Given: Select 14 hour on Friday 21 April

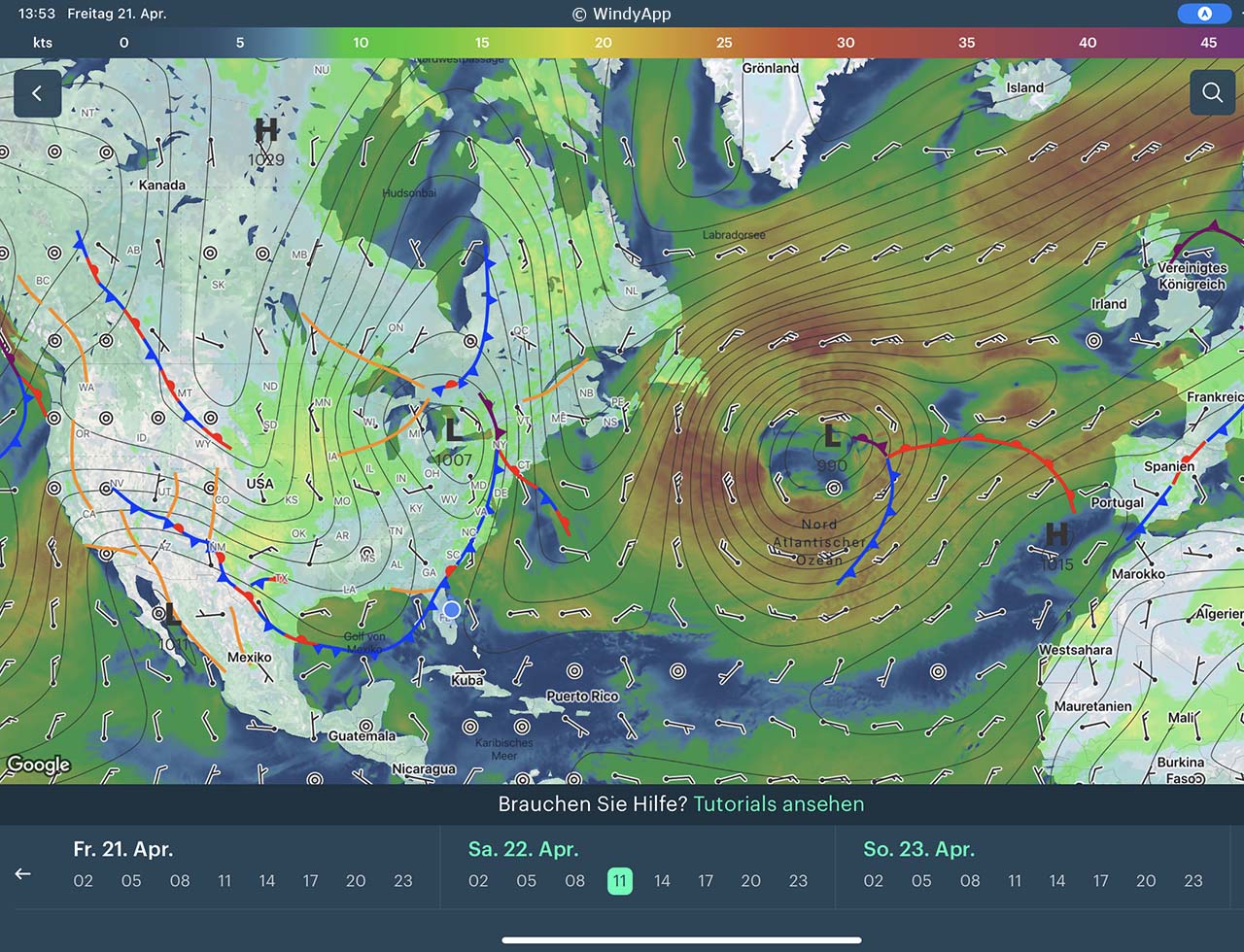Looking at the screenshot, I should pos(267,881).
